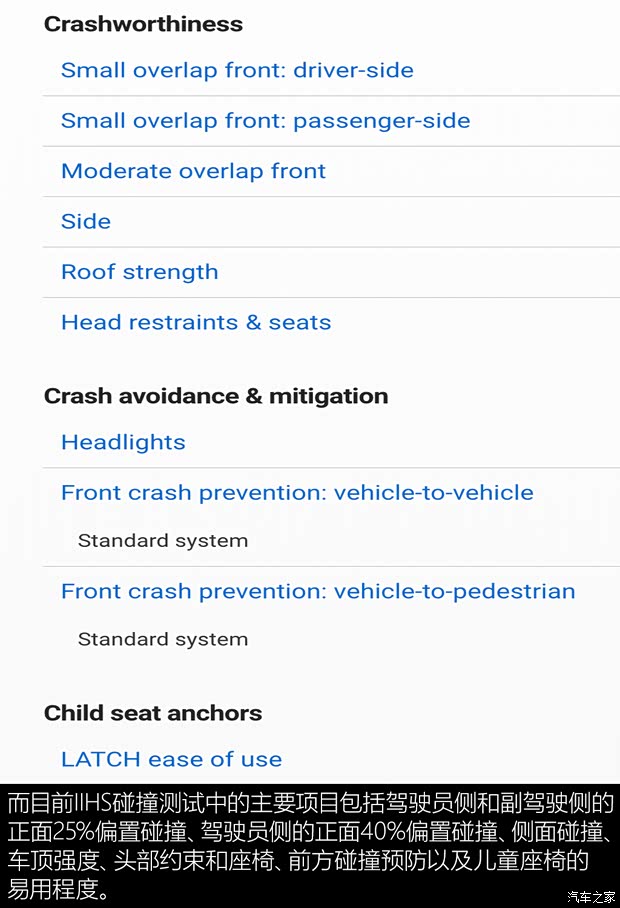View Head restraints & seats rating

[196, 322]
